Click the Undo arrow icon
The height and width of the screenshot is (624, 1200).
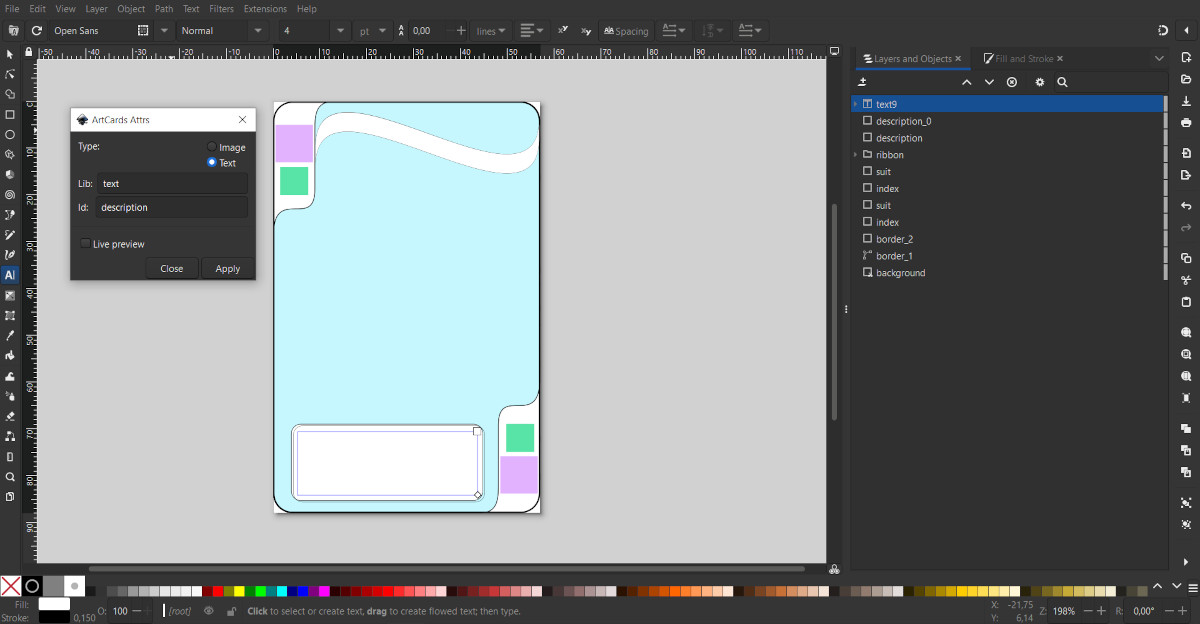pyautogui.click(x=1186, y=206)
